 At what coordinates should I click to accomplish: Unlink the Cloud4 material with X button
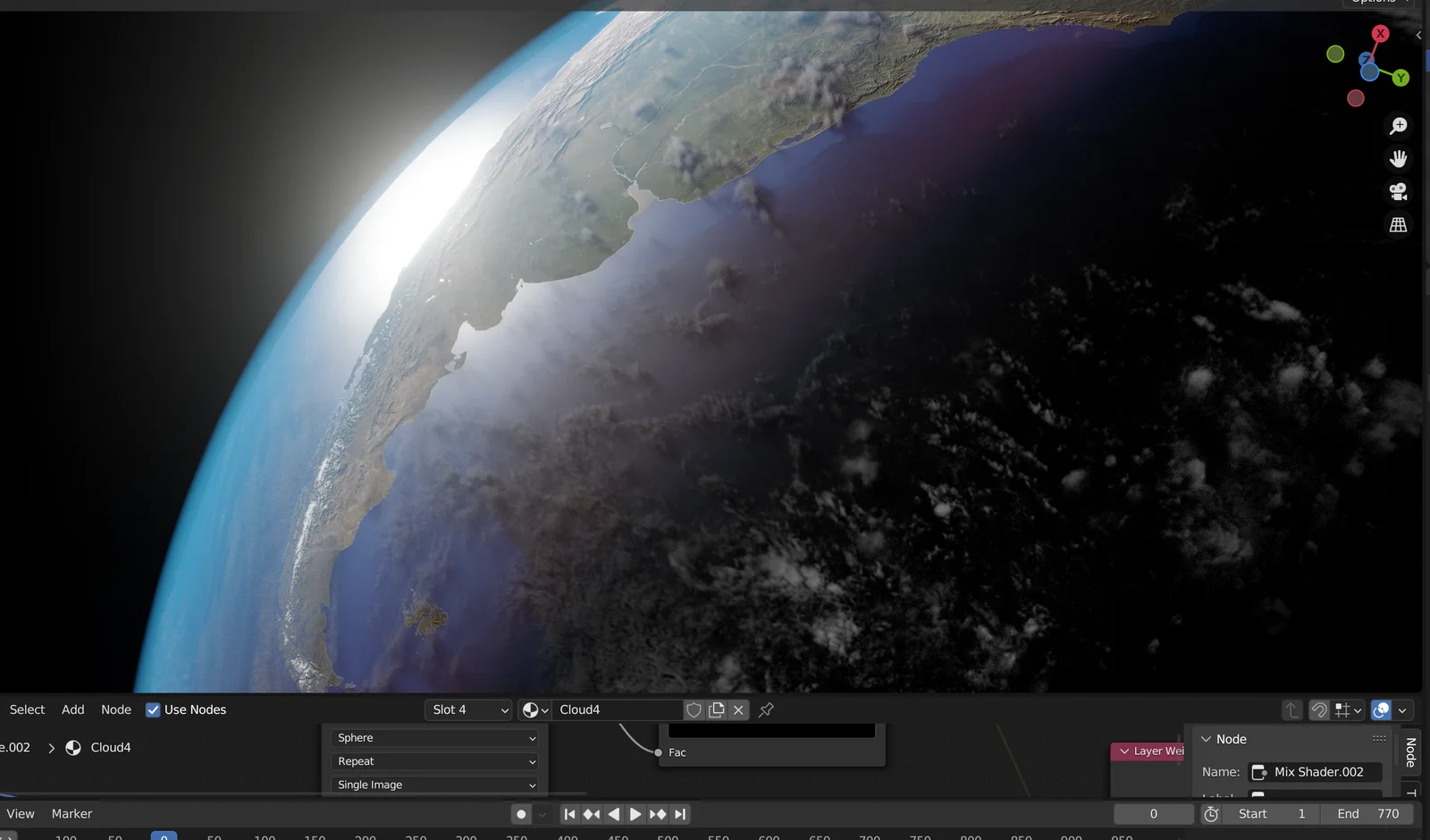(738, 710)
